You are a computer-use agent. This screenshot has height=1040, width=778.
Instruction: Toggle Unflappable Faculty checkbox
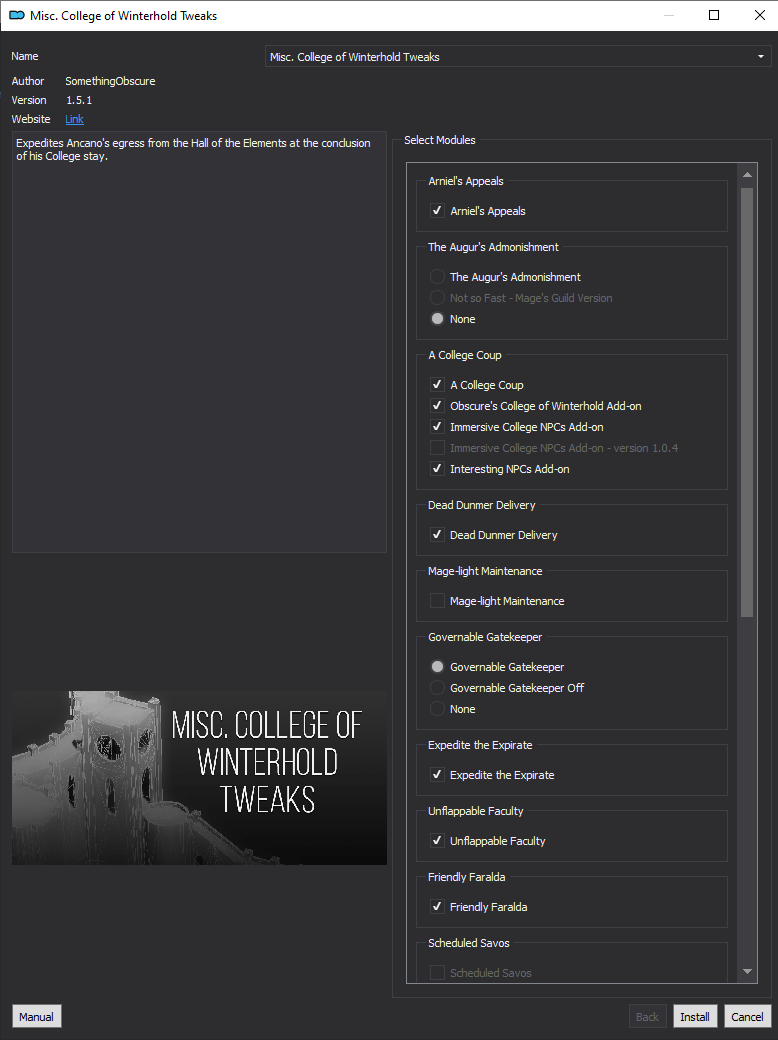pyautogui.click(x=437, y=840)
